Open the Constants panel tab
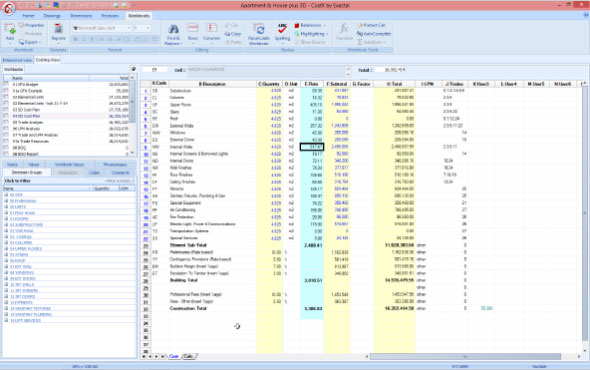 [120, 173]
